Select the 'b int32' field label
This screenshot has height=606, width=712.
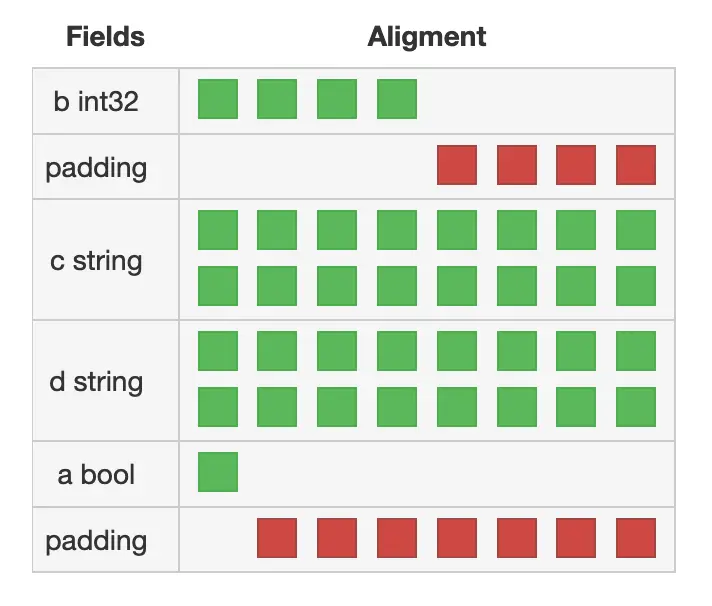pyautogui.click(x=96, y=101)
